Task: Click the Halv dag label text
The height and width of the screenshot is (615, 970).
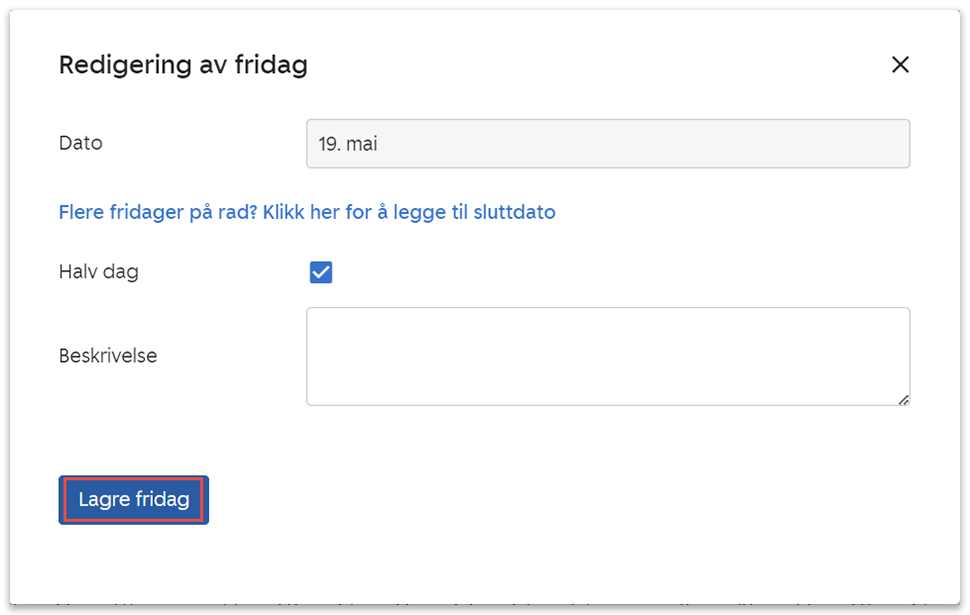Action: (x=99, y=272)
